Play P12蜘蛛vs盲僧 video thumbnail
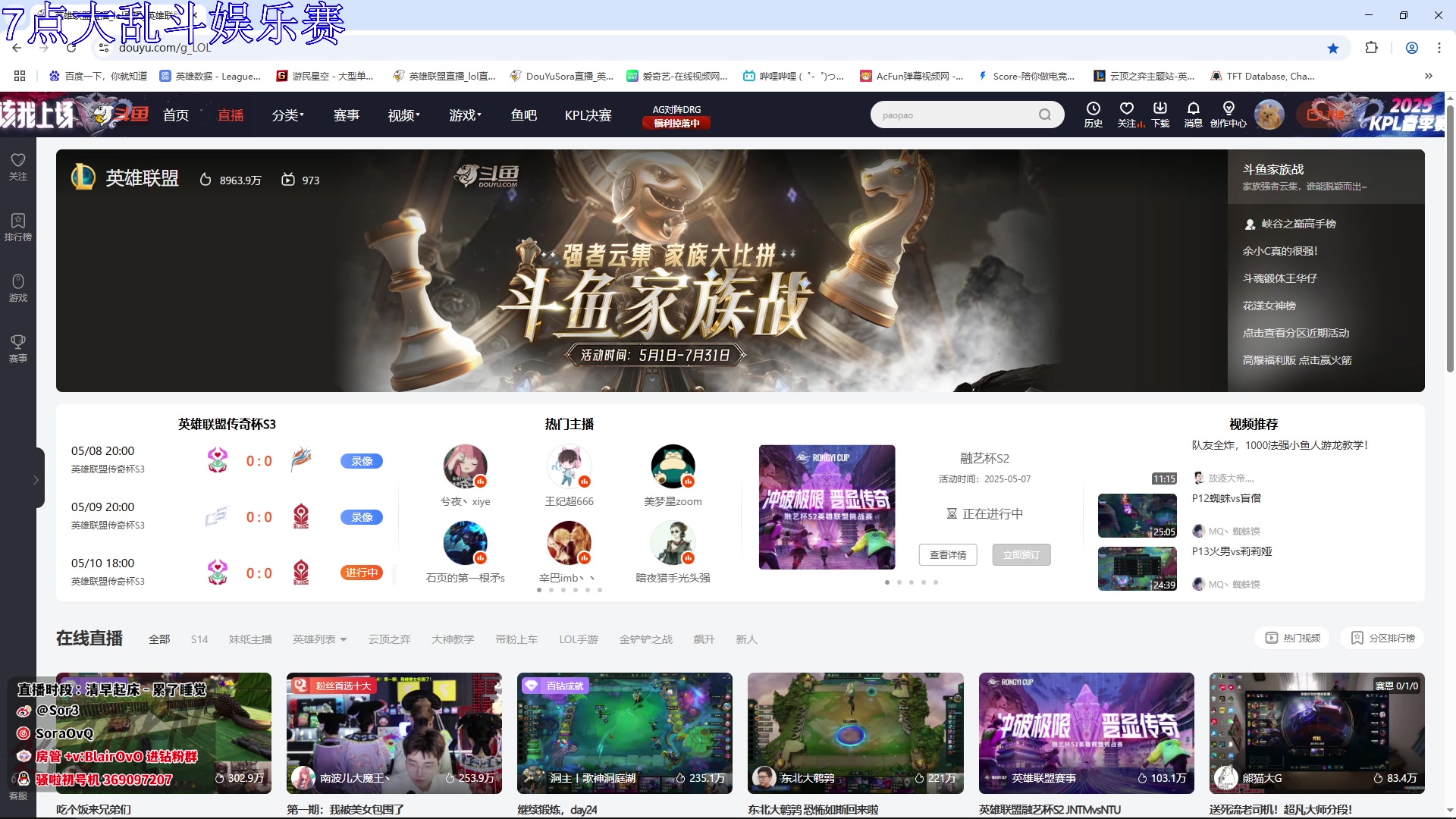1456x819 pixels. click(x=1137, y=516)
